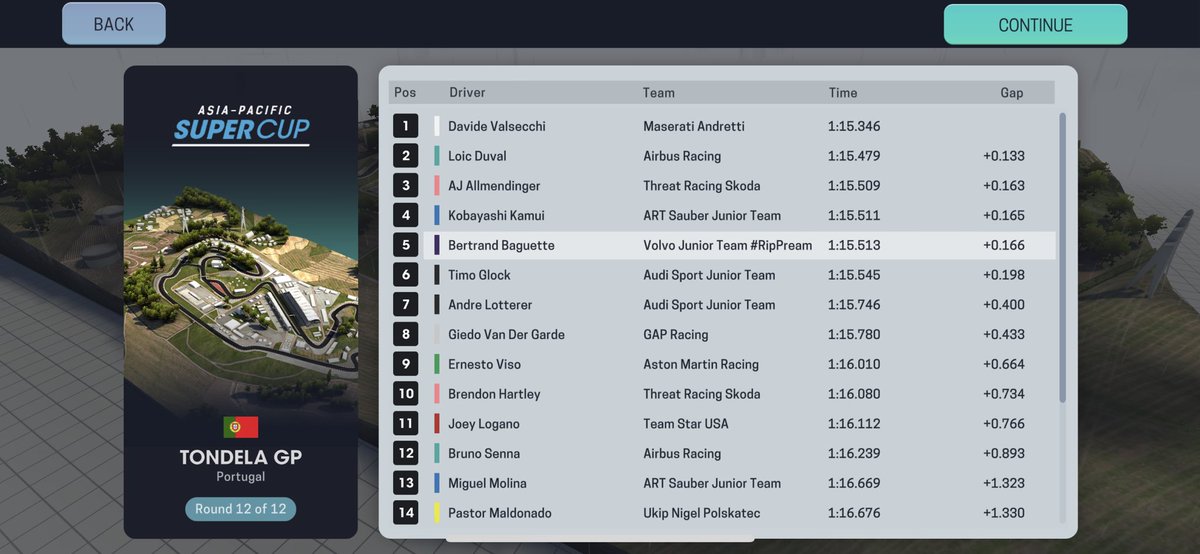Click the Gap column header
This screenshot has width=1200, height=554.
click(x=1012, y=93)
